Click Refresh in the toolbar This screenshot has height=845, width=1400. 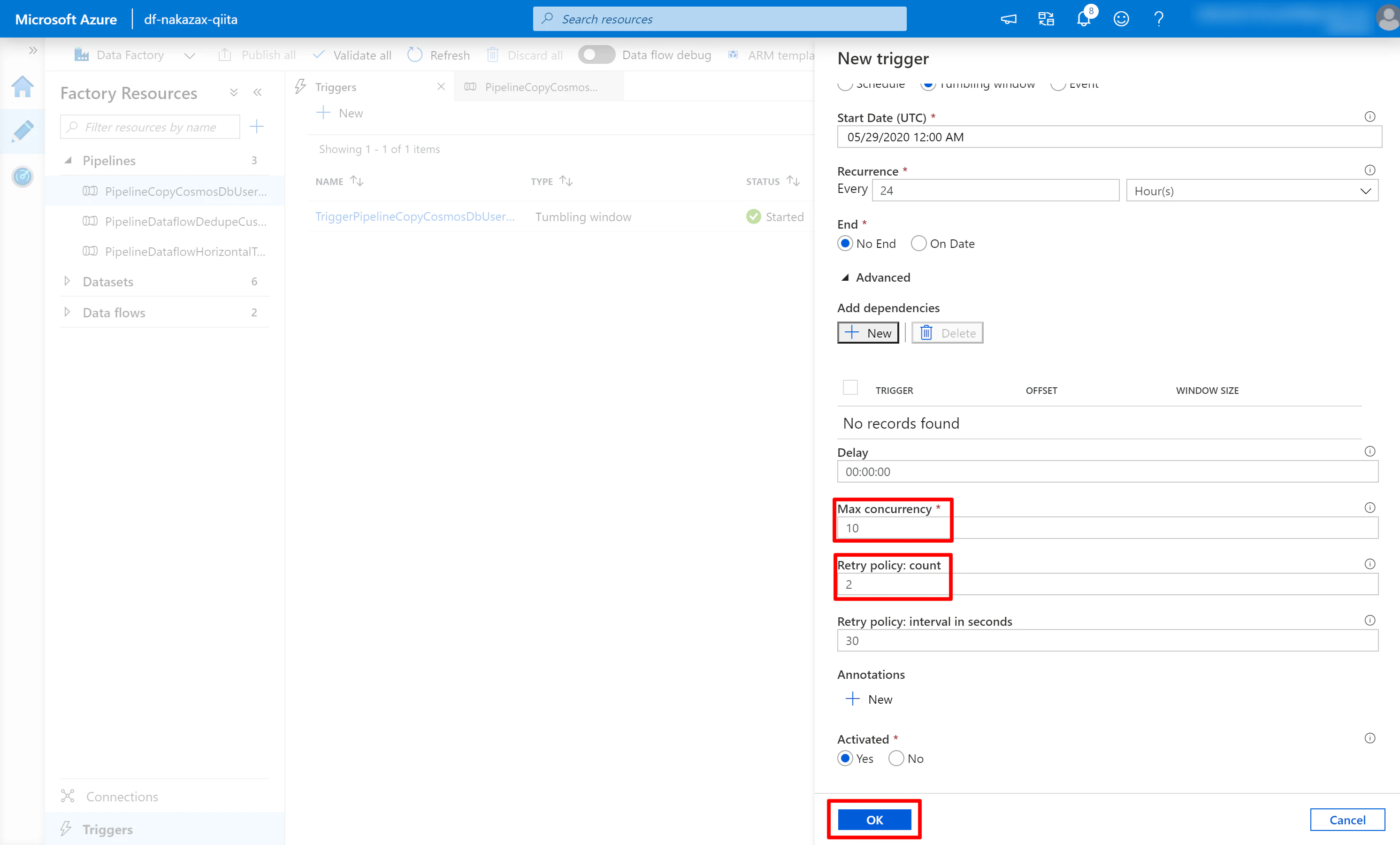click(x=439, y=54)
